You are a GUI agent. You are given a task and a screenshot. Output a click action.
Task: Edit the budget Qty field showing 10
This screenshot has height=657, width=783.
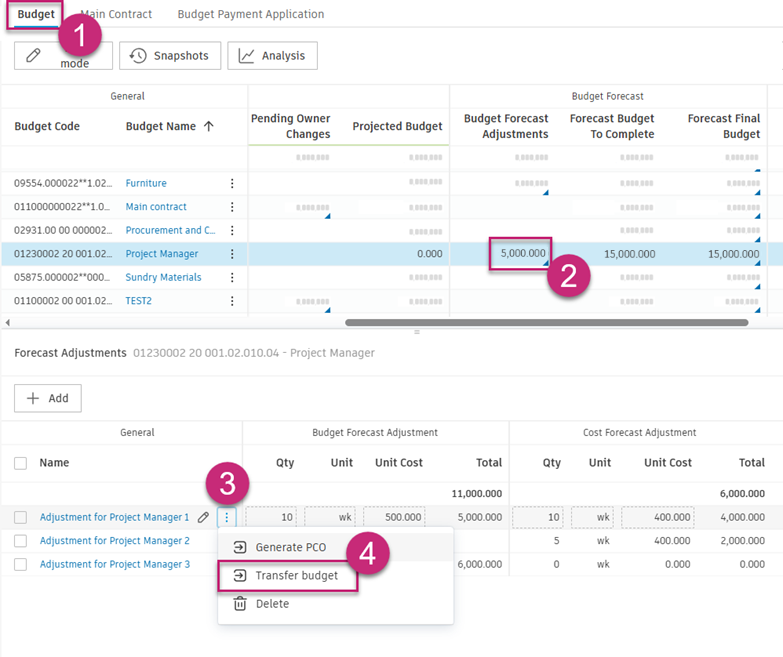pos(271,517)
